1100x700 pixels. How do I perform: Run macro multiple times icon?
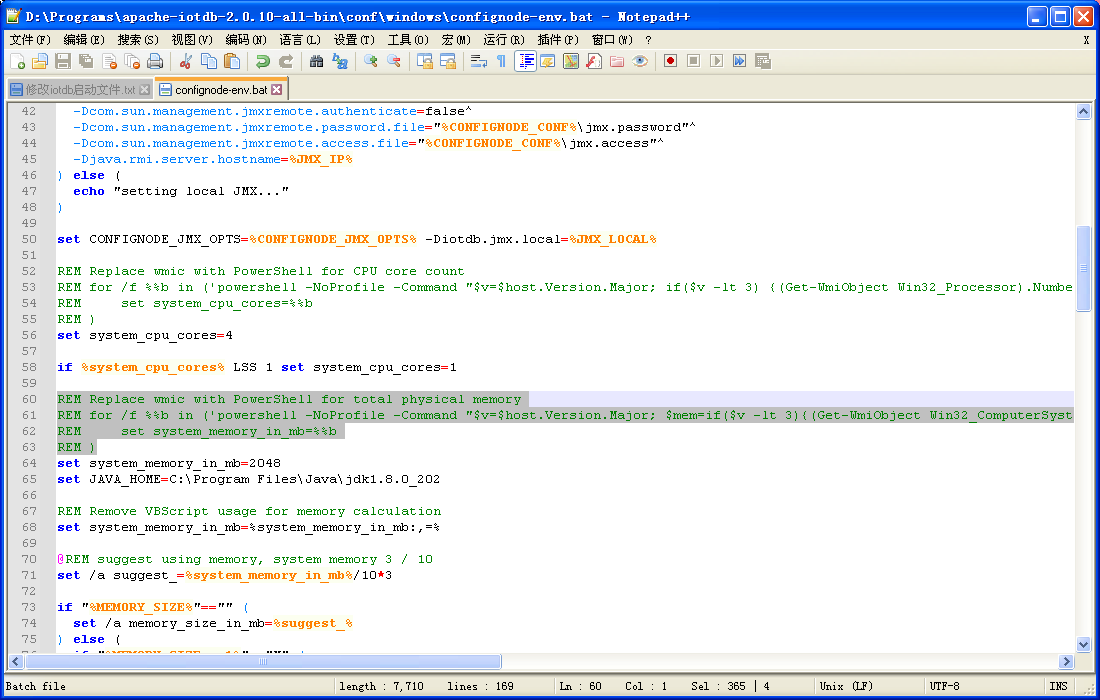click(739, 62)
